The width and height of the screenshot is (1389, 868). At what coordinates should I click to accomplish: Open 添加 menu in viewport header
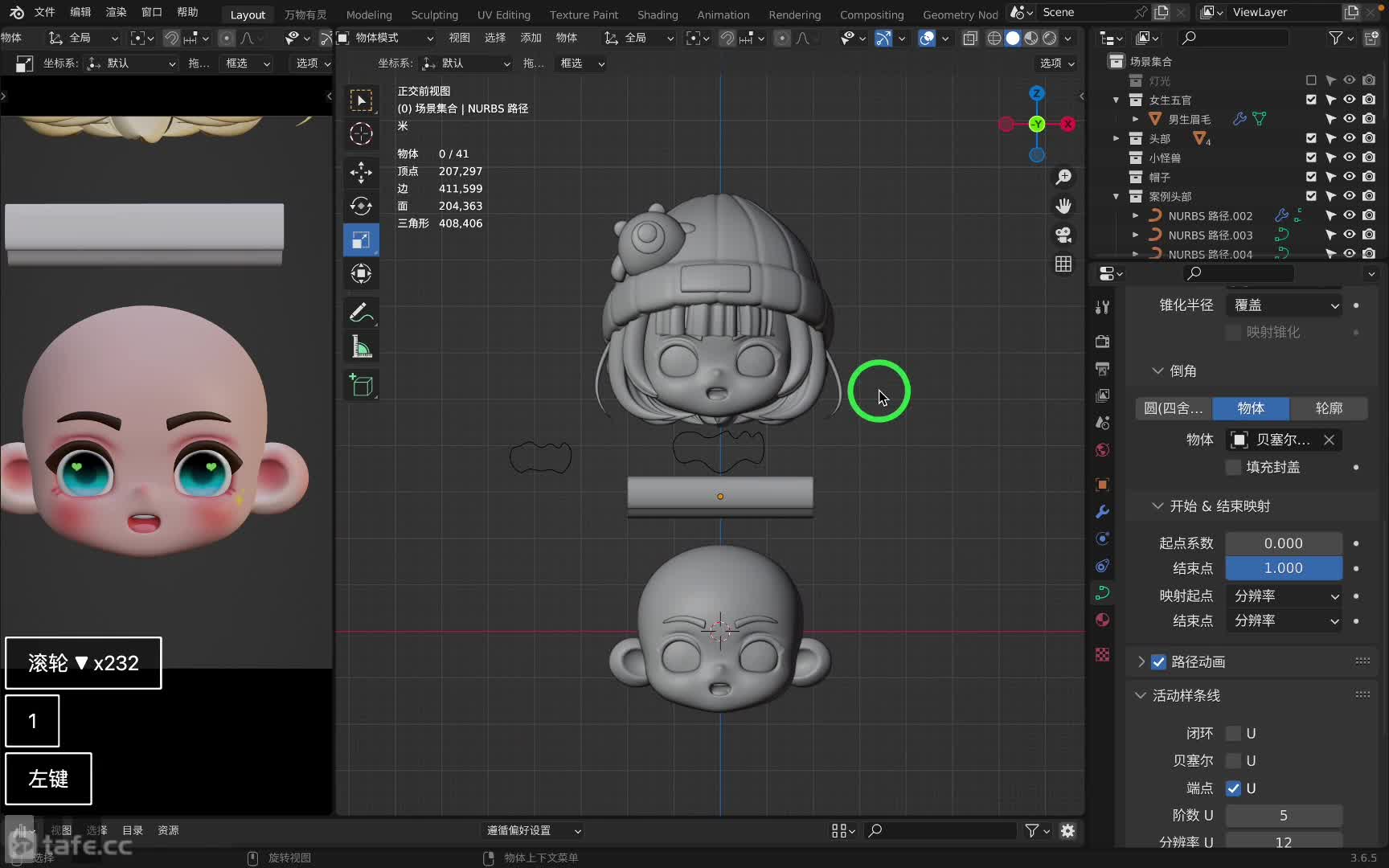click(x=531, y=38)
